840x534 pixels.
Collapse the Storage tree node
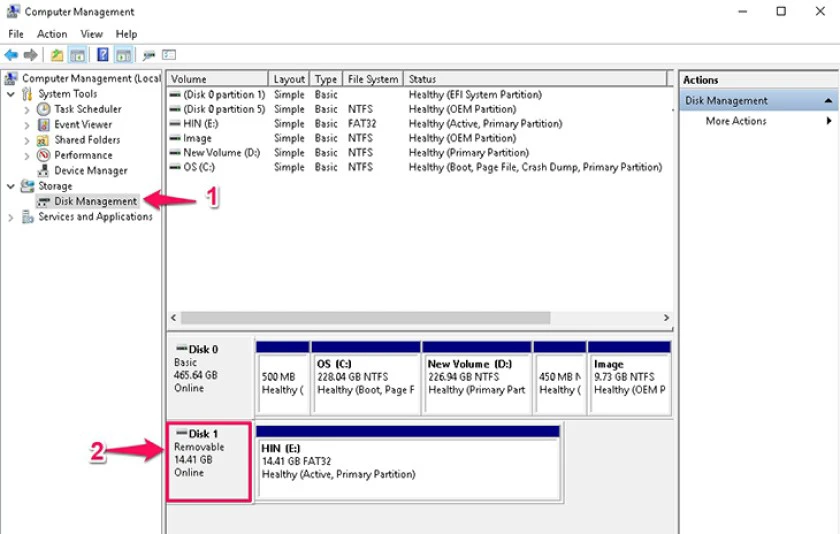[11, 186]
